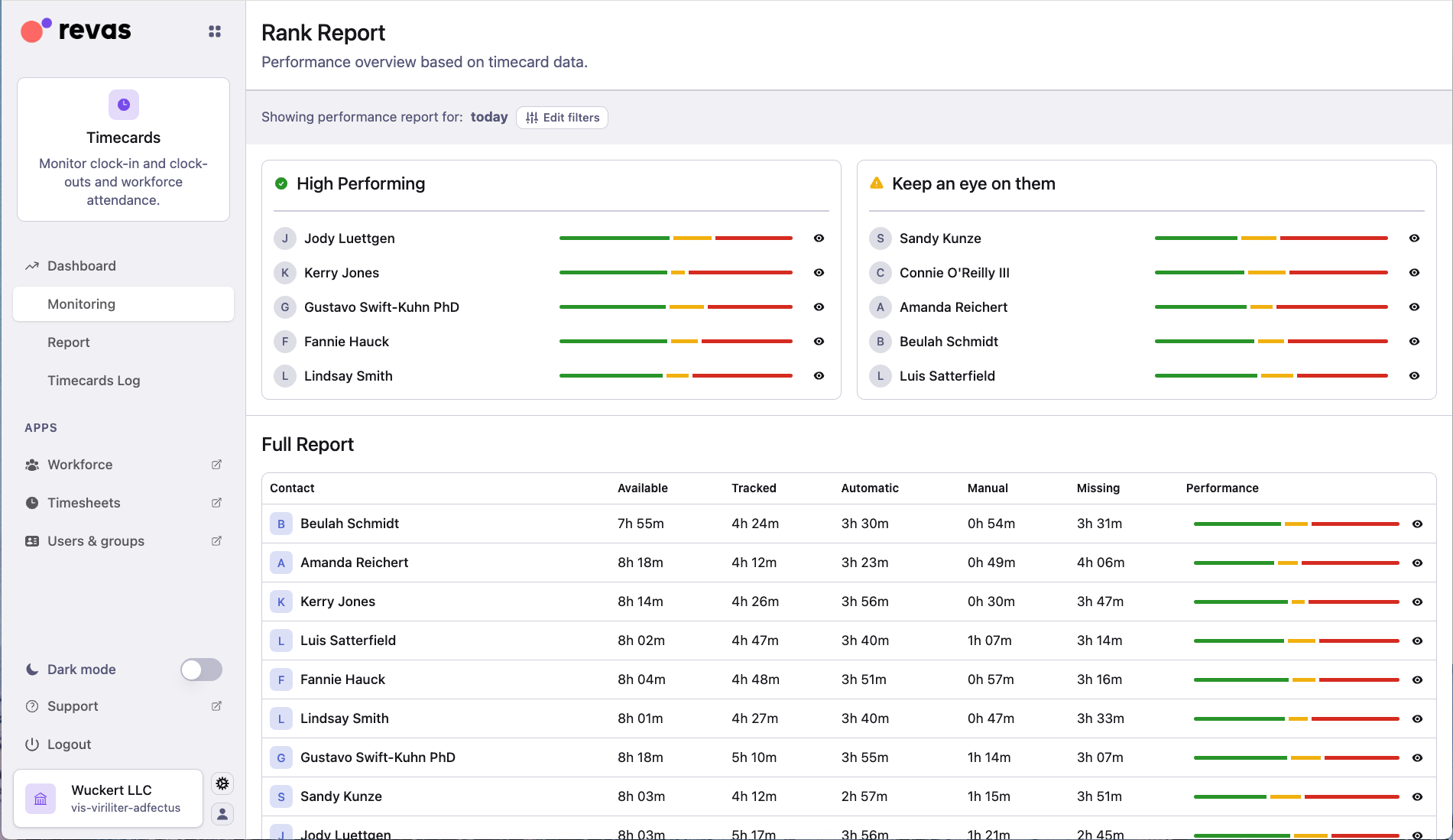
Task: Open the apps grid icon next to revas logo
Action: point(214,31)
